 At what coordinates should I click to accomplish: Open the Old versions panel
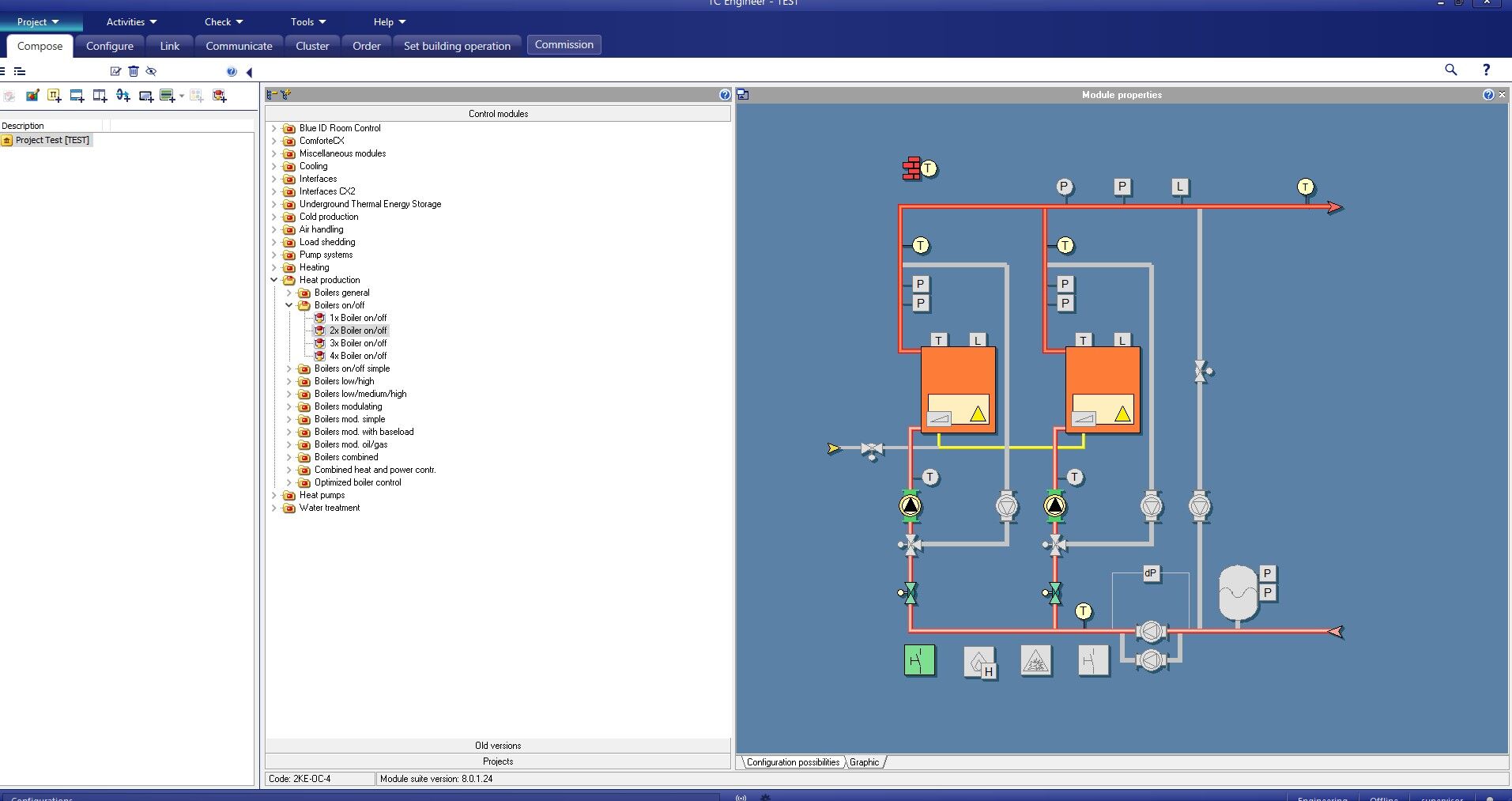pos(497,745)
